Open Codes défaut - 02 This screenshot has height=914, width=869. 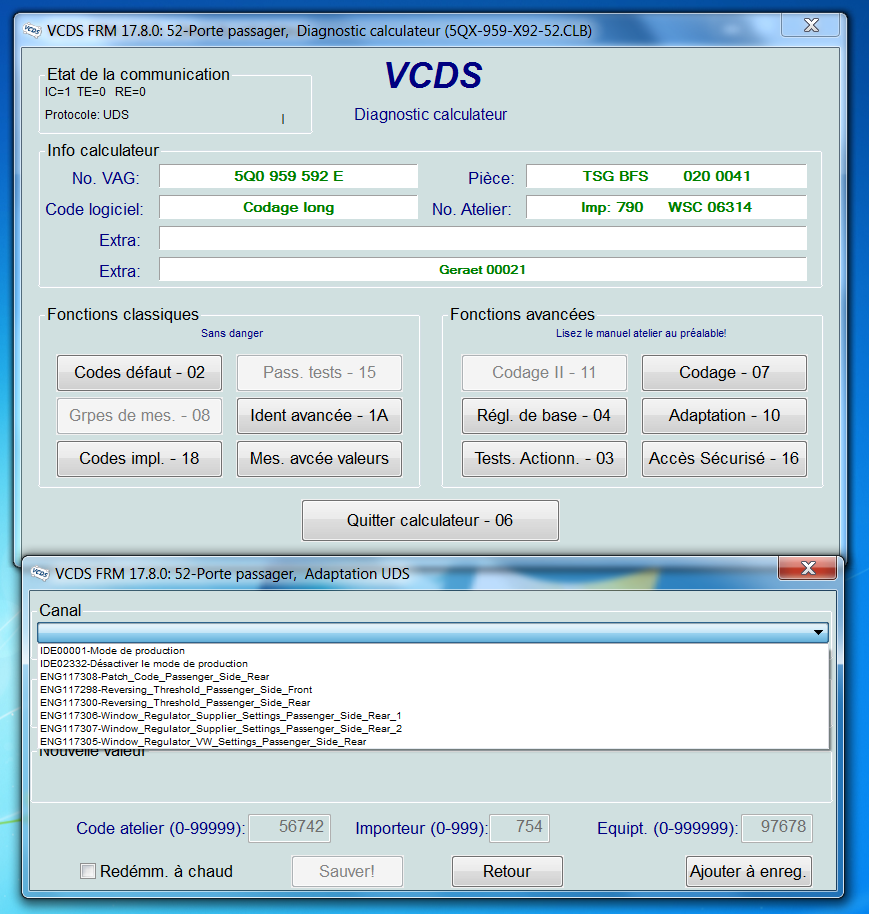(139, 373)
